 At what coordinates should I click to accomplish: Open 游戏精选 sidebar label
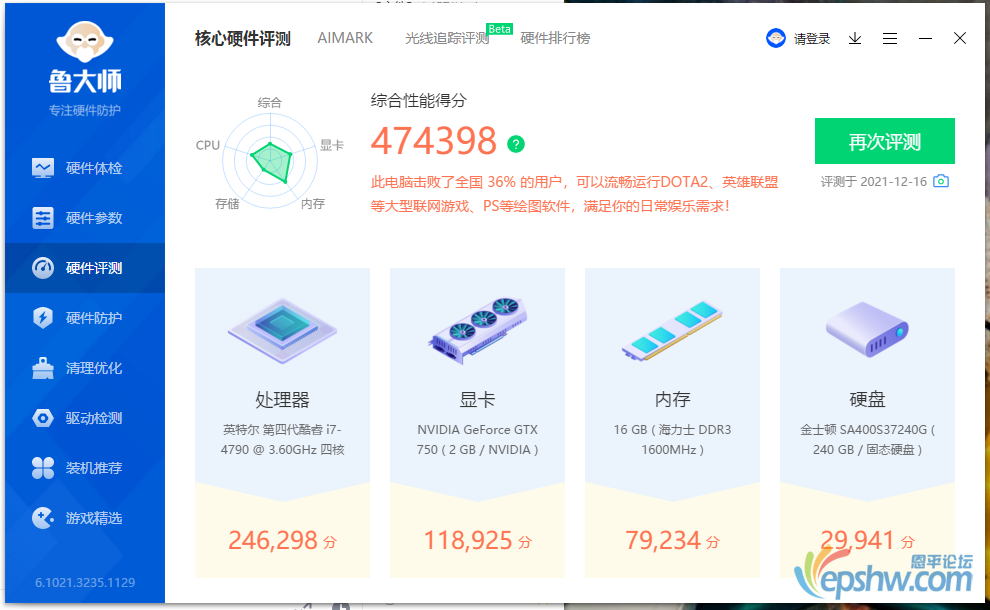(x=94, y=518)
